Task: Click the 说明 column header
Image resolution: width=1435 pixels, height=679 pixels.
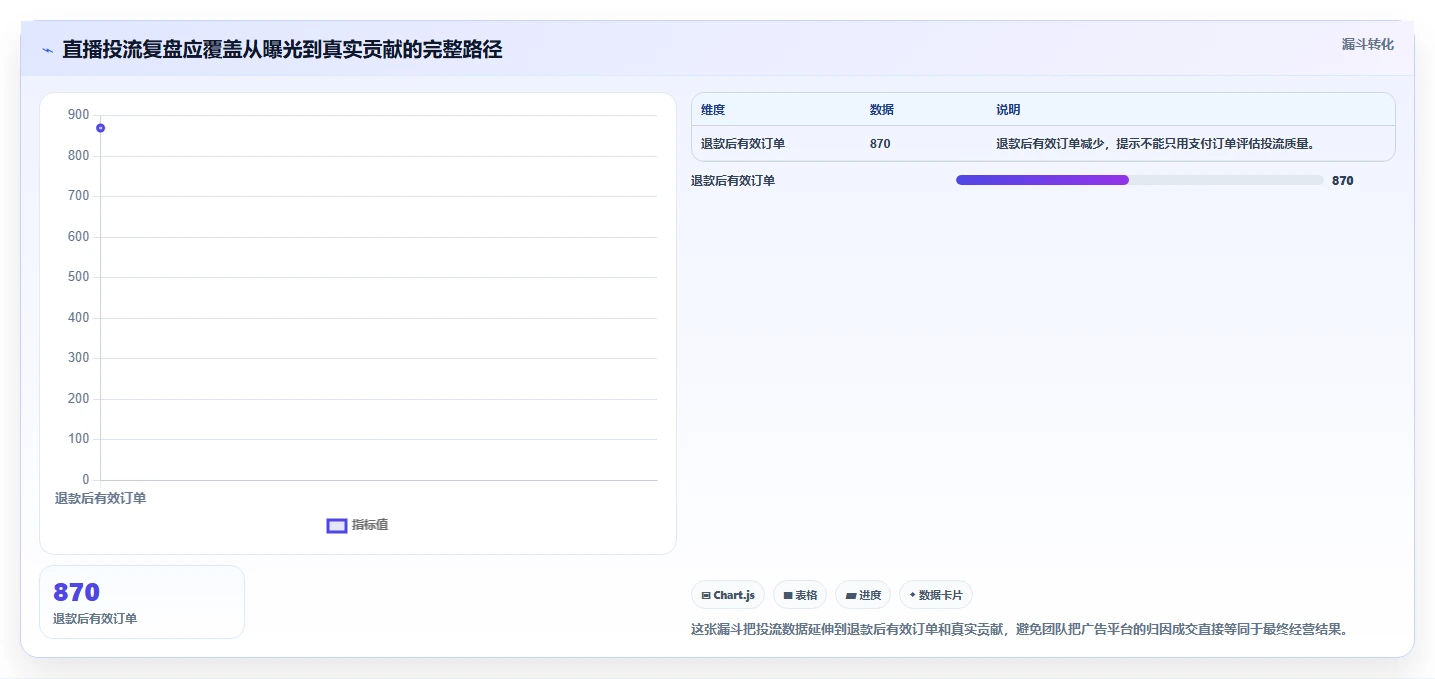Action: tap(1008, 110)
